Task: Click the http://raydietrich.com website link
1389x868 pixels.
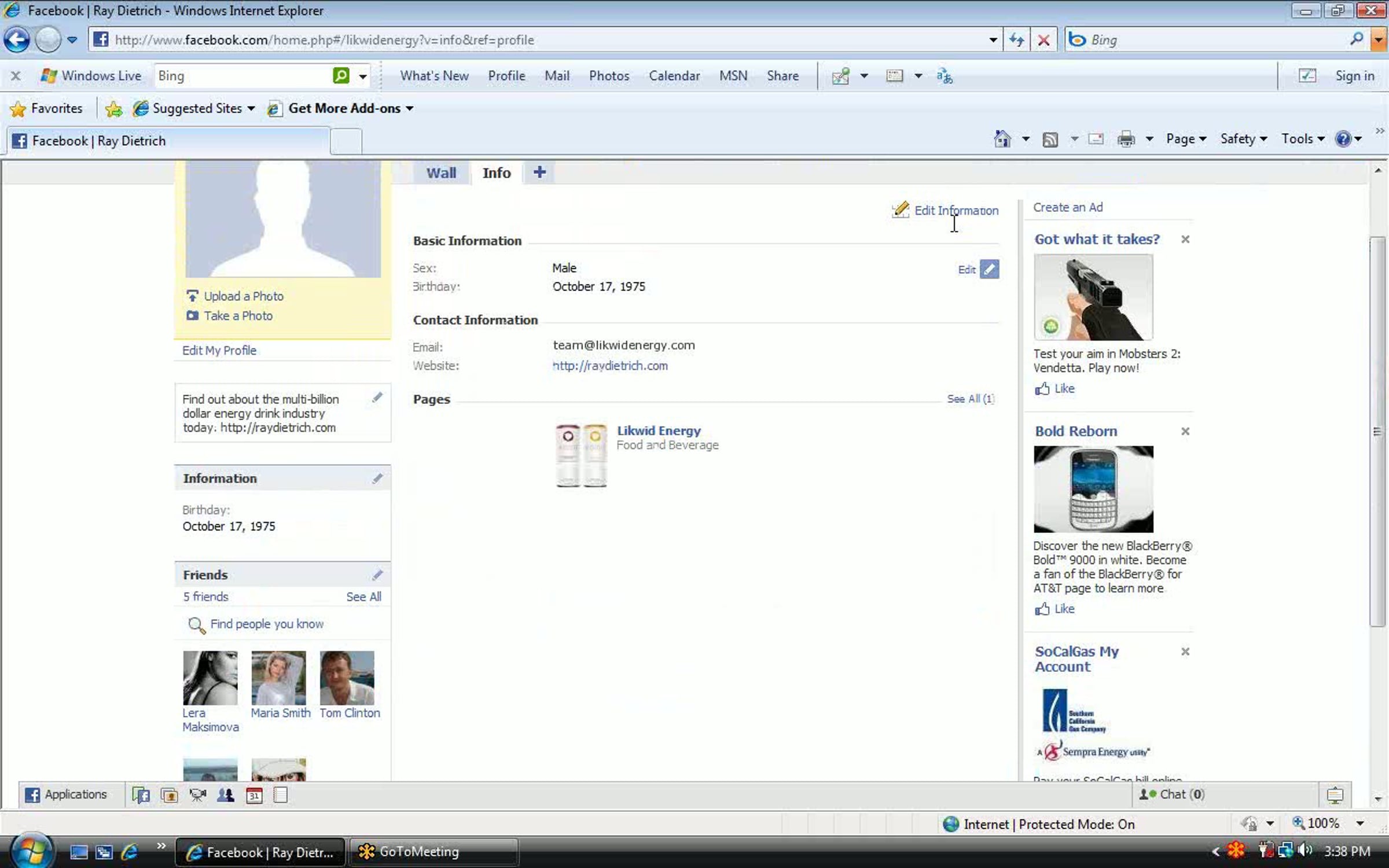Action: tap(610, 366)
